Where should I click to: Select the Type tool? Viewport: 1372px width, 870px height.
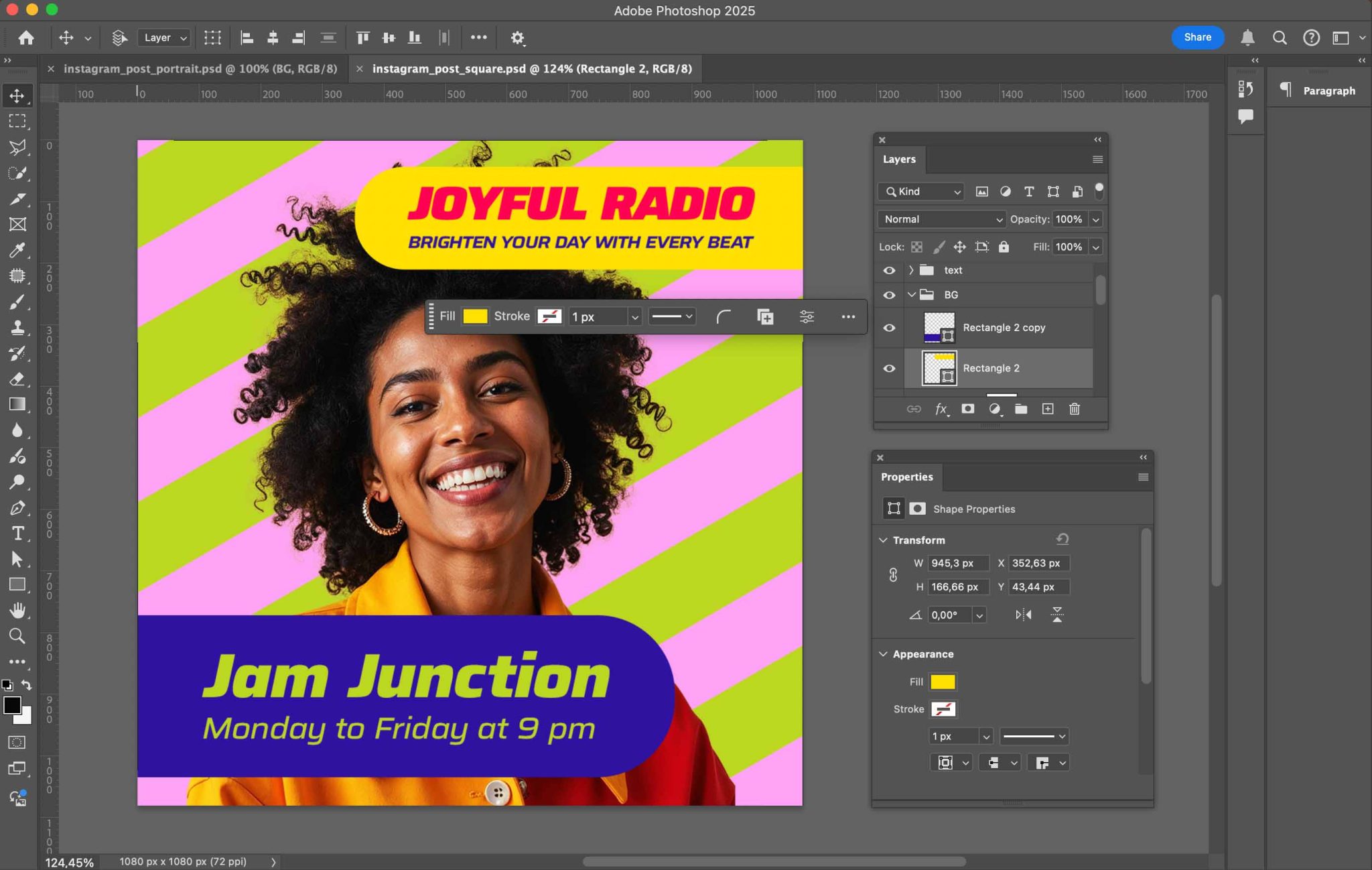pyautogui.click(x=18, y=534)
